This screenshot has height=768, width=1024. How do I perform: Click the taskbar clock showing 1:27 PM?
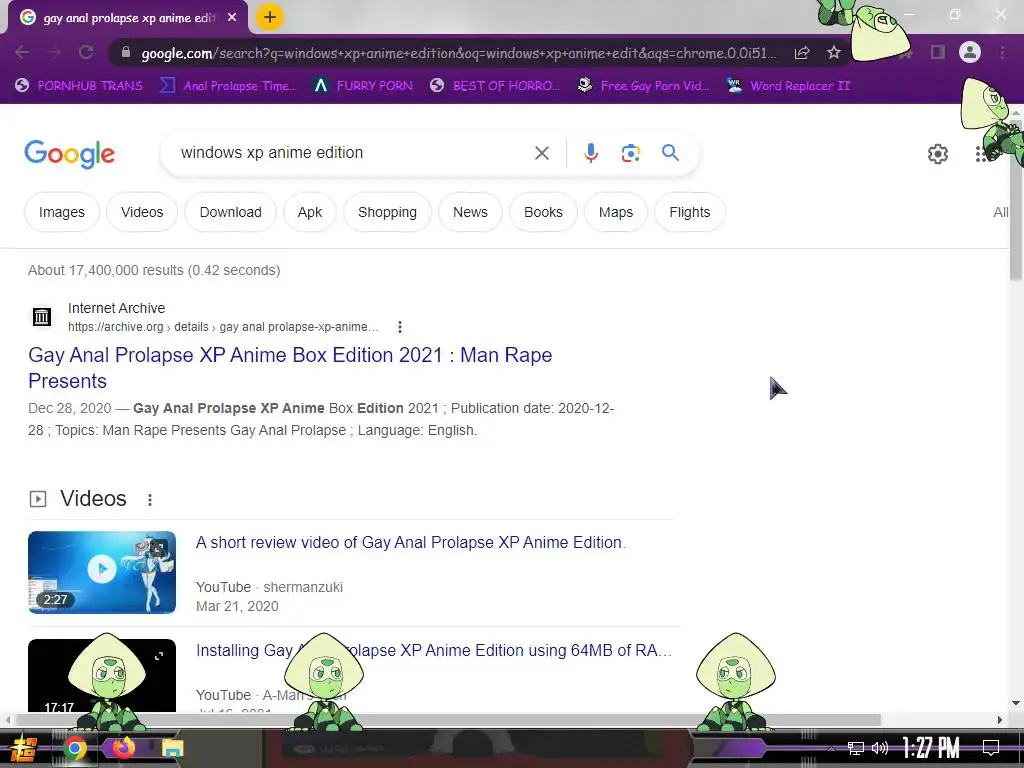(x=931, y=748)
